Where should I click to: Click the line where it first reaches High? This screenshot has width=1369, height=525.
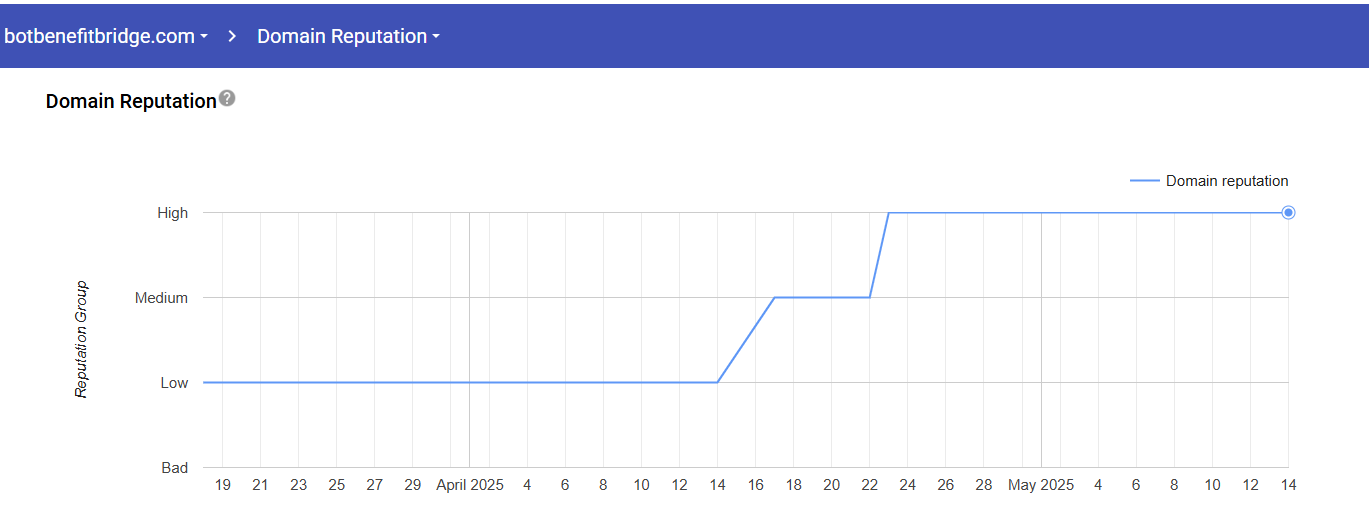889,212
